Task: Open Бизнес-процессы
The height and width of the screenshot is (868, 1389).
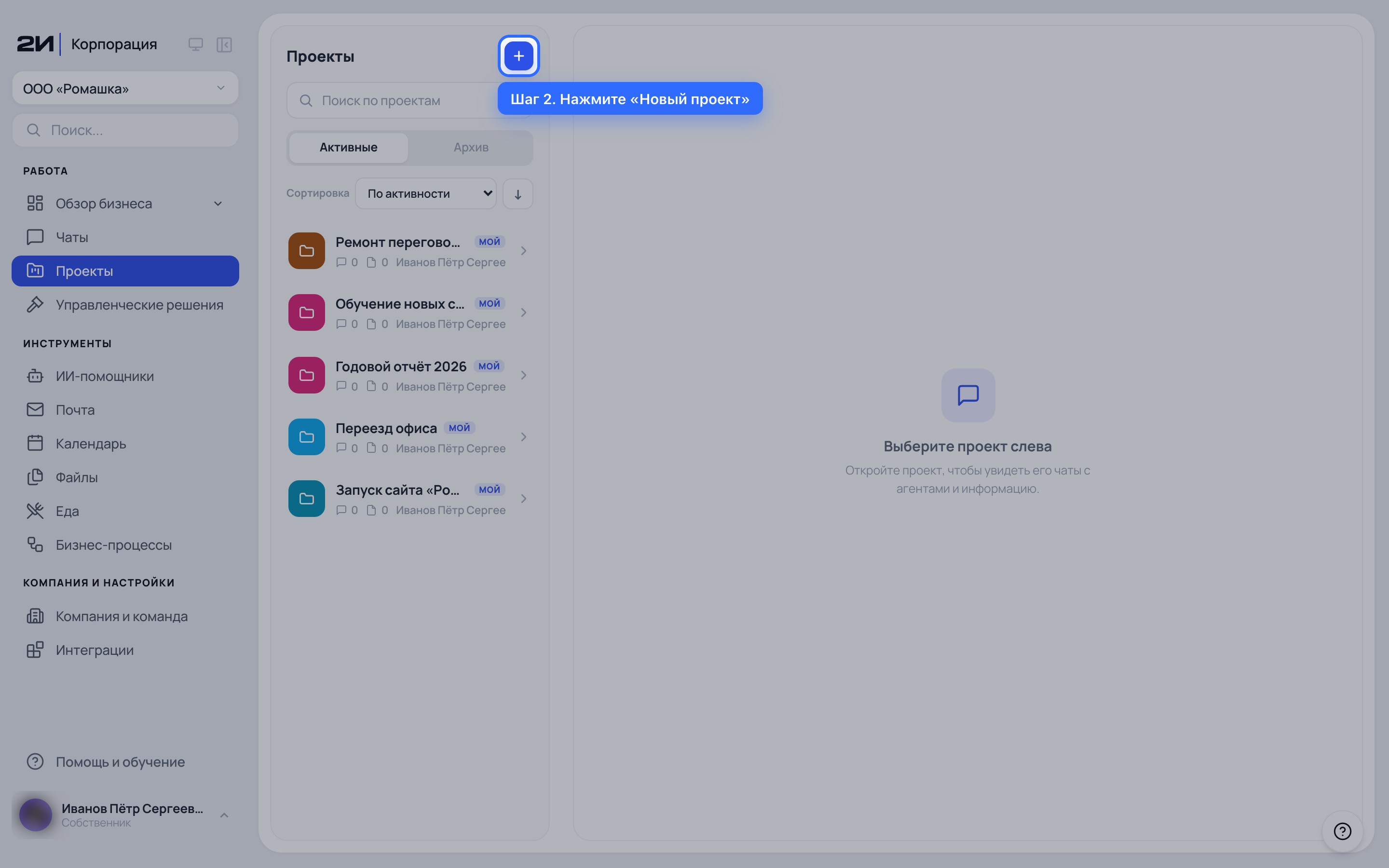Action: (125, 545)
